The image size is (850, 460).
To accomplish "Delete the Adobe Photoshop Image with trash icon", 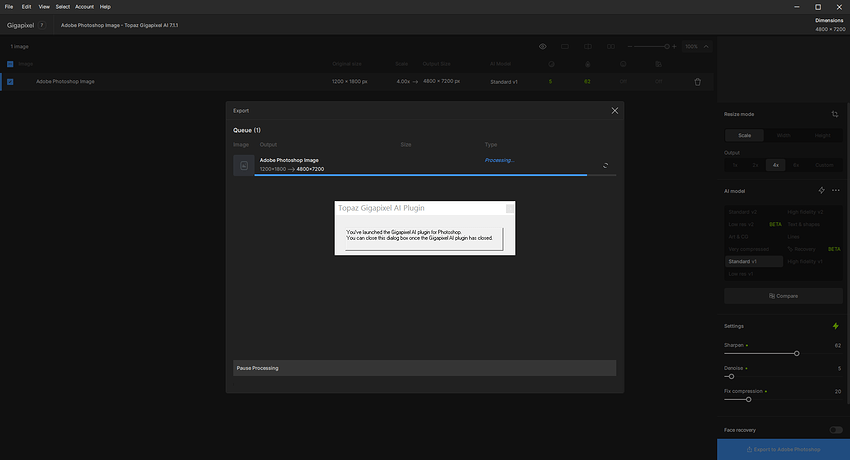I will (698, 82).
